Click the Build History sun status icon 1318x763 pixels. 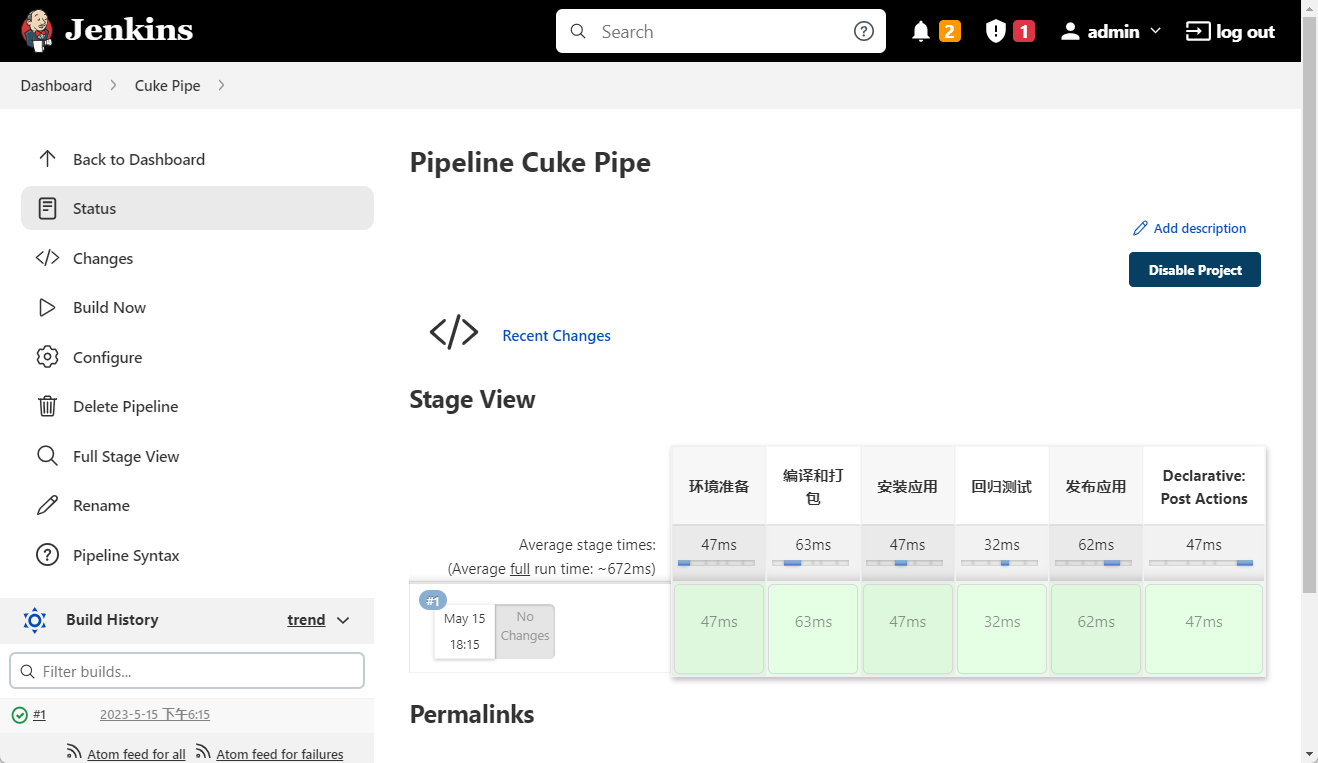35,620
